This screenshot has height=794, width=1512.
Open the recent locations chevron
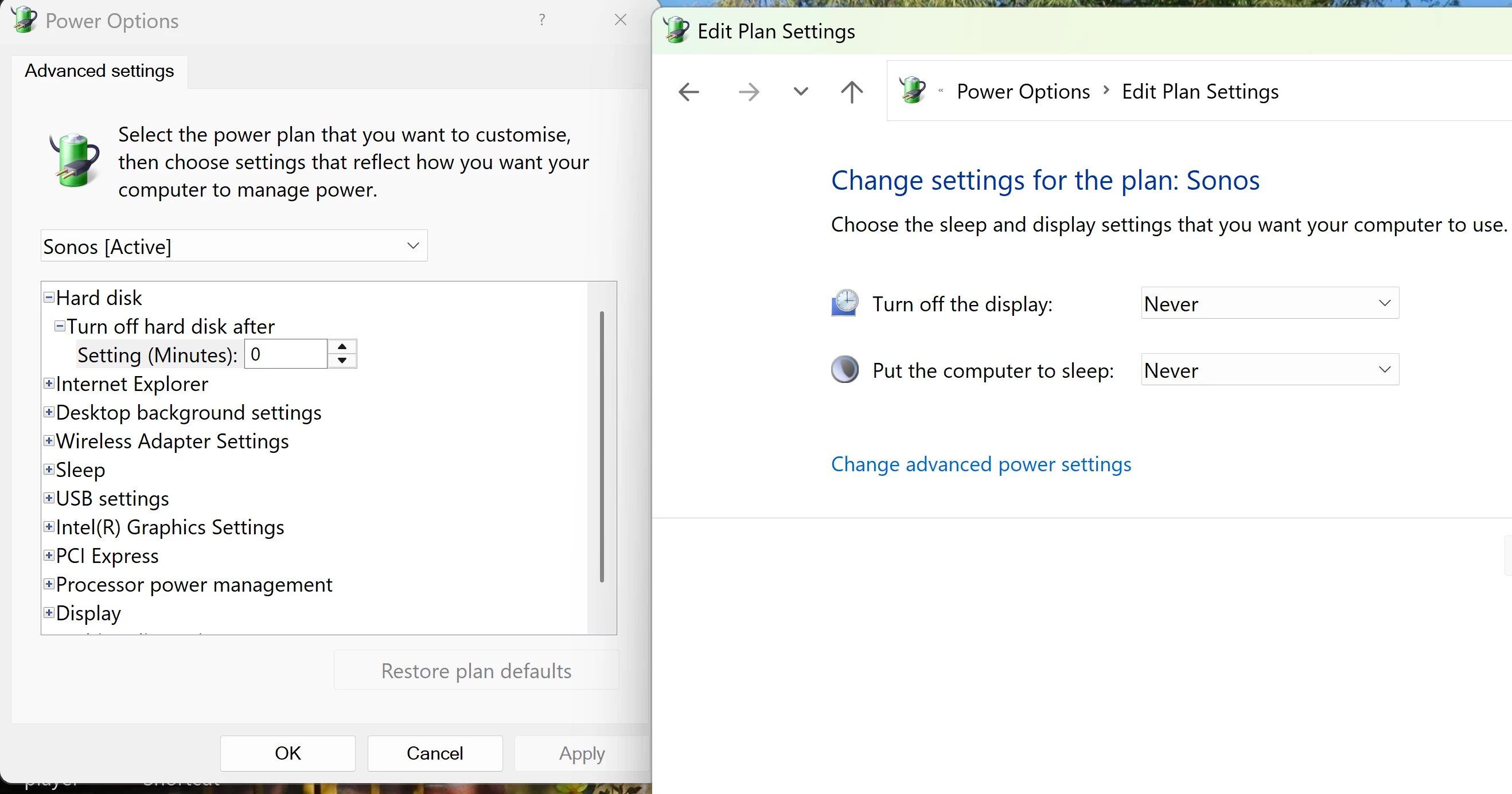801,92
